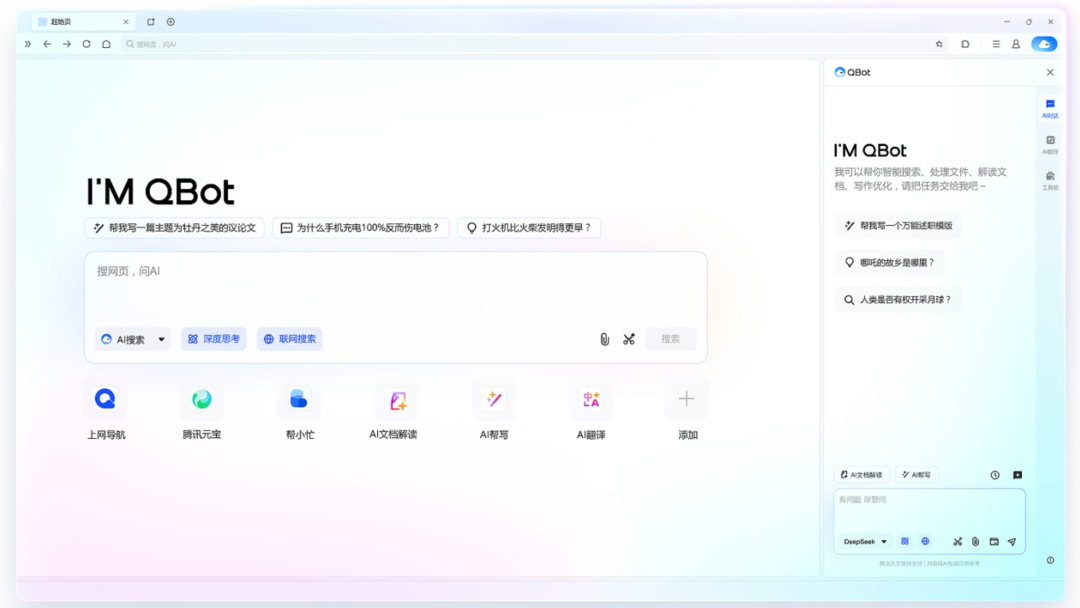The width and height of the screenshot is (1080, 608).
Task: Choose the 为什么手机充电100%反而伤电池 suggestion
Action: (361, 228)
